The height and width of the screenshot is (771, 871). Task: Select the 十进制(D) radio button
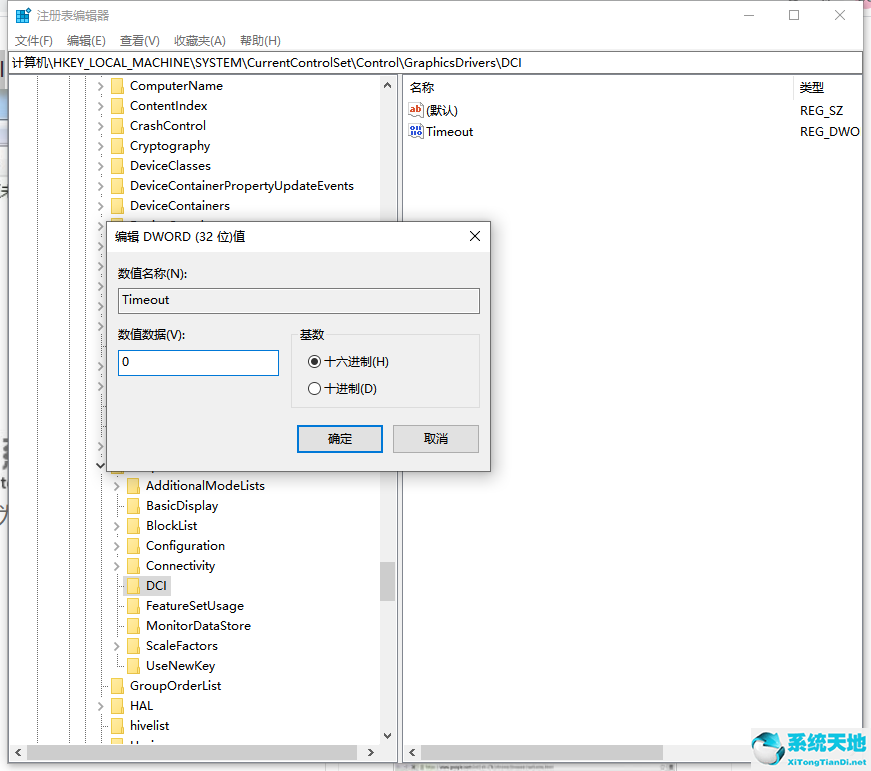tap(315, 389)
